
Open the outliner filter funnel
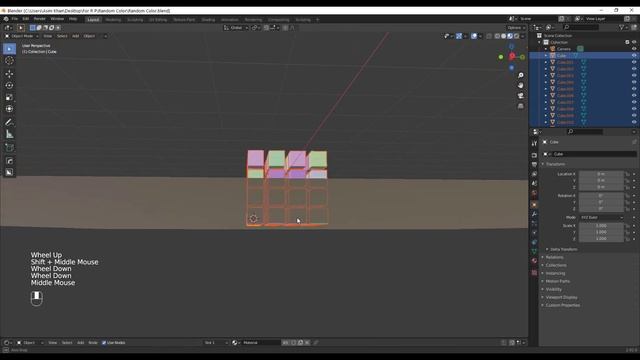coord(622,27)
